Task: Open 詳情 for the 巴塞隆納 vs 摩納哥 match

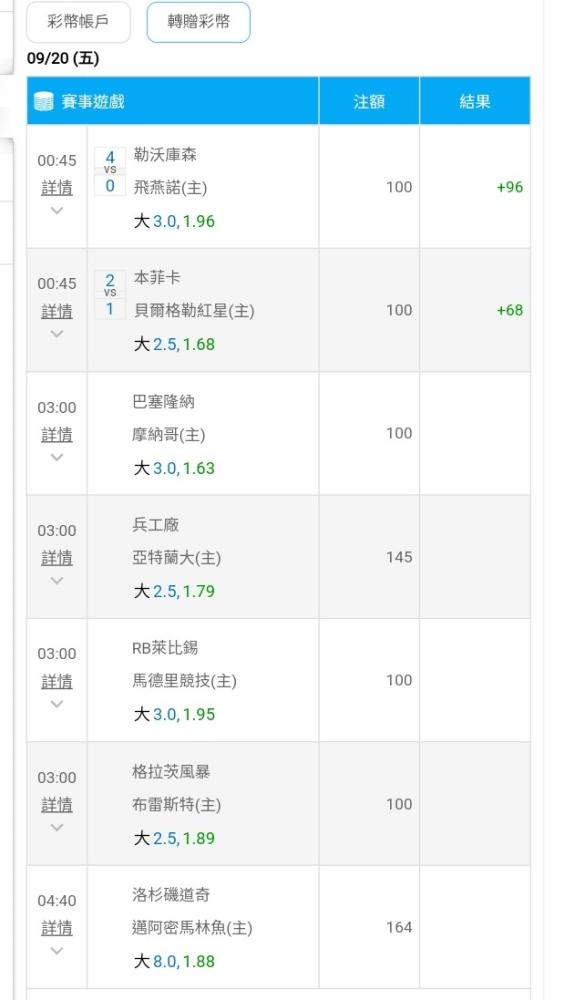Action: pos(57,435)
